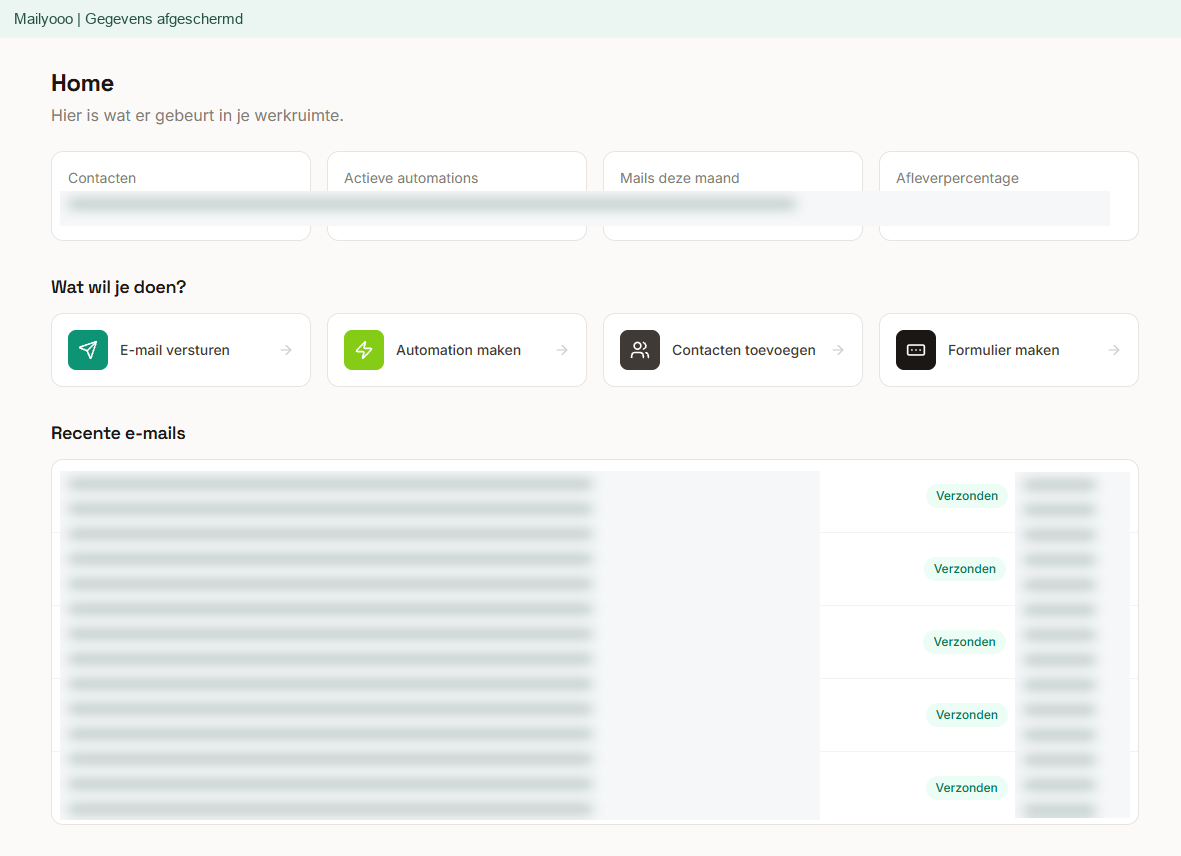Click the 'Afleverpercentage' stat label
This screenshot has width=1181, height=856.
pos(957,178)
